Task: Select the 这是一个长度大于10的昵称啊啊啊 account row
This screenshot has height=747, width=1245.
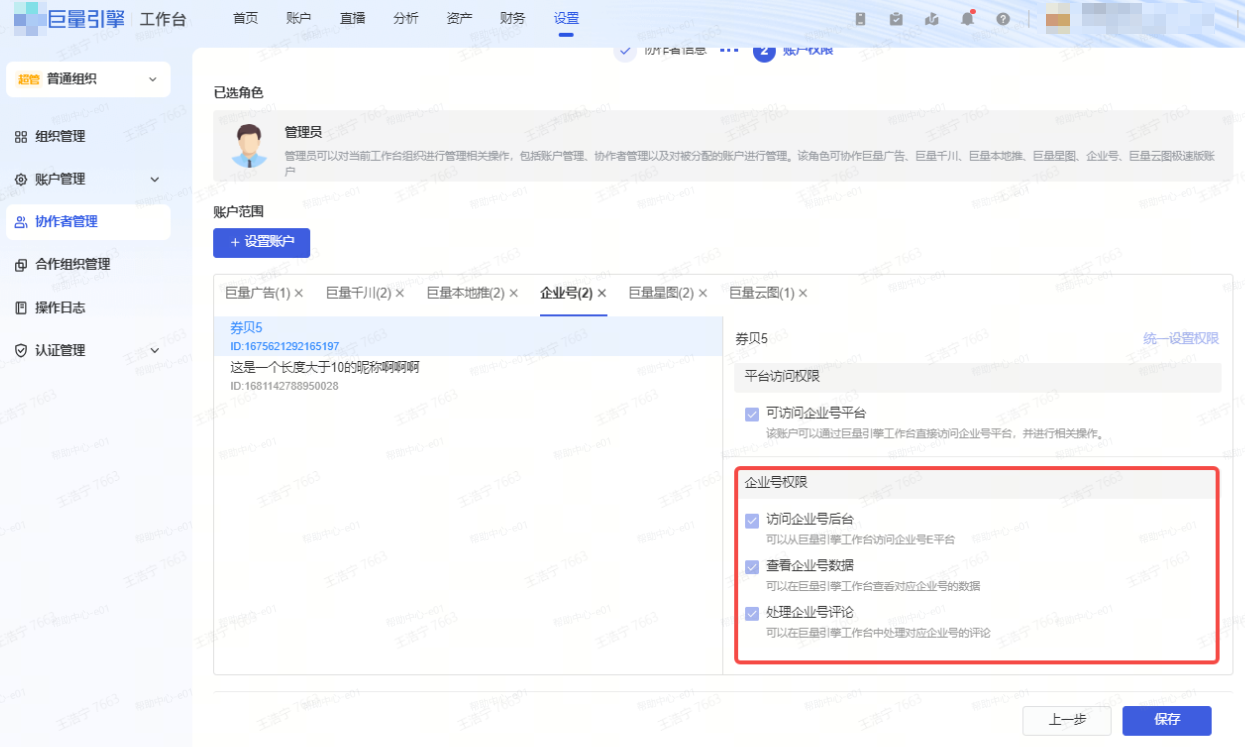Action: [468, 376]
